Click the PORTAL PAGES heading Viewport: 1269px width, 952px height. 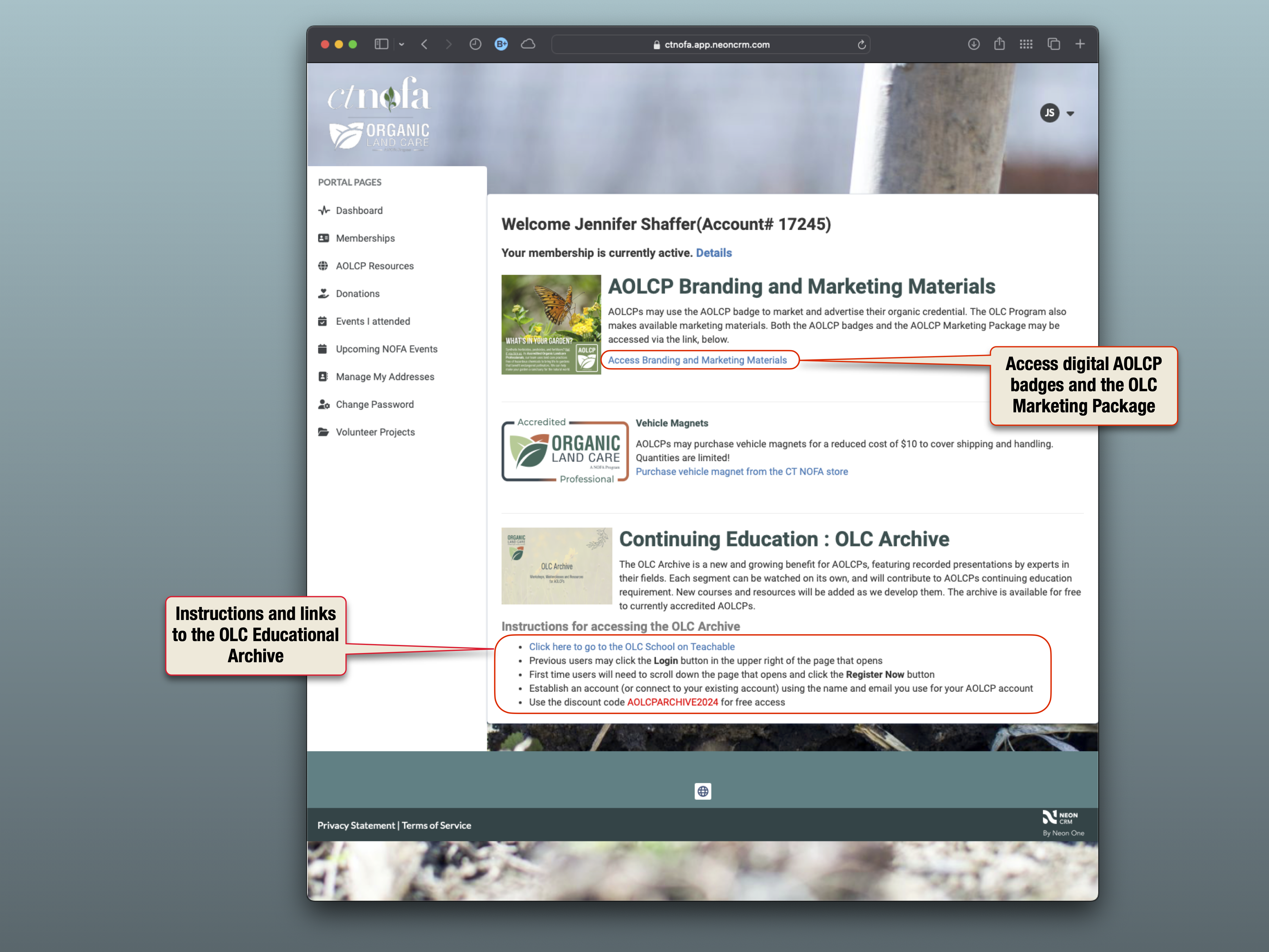(x=349, y=182)
